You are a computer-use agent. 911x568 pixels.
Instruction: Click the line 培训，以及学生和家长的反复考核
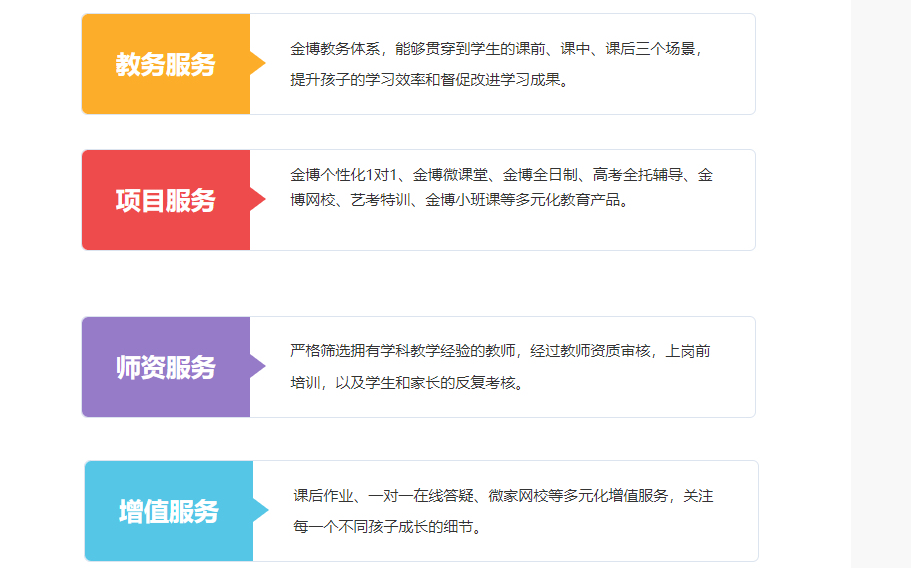pos(407,383)
